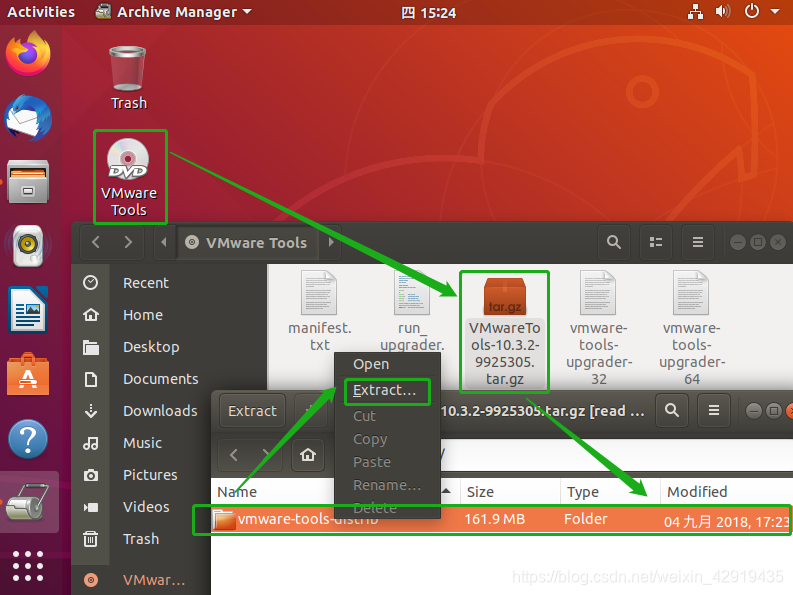Viewport: 793px width, 595px height.
Task: Open Archive Manager hamburger menu
Action: point(714,410)
